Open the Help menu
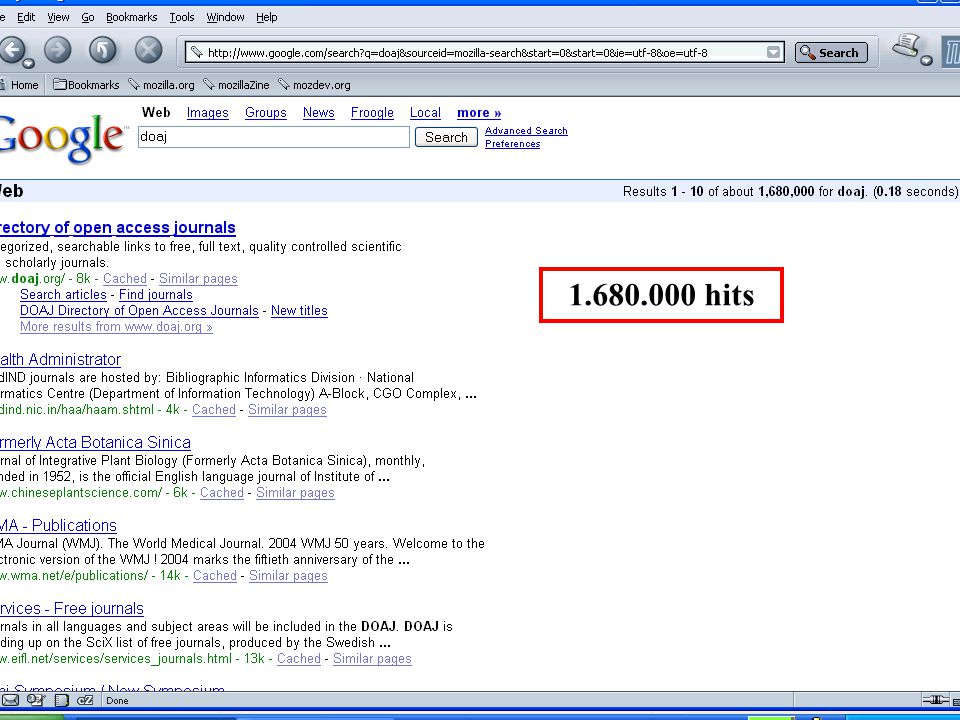The height and width of the screenshot is (720, 960). click(x=266, y=17)
